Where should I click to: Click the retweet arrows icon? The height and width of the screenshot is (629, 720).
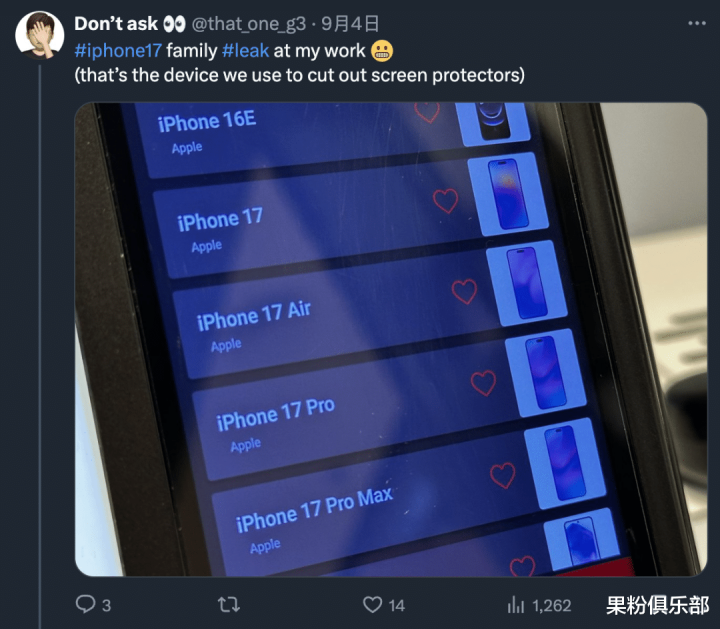(229, 605)
